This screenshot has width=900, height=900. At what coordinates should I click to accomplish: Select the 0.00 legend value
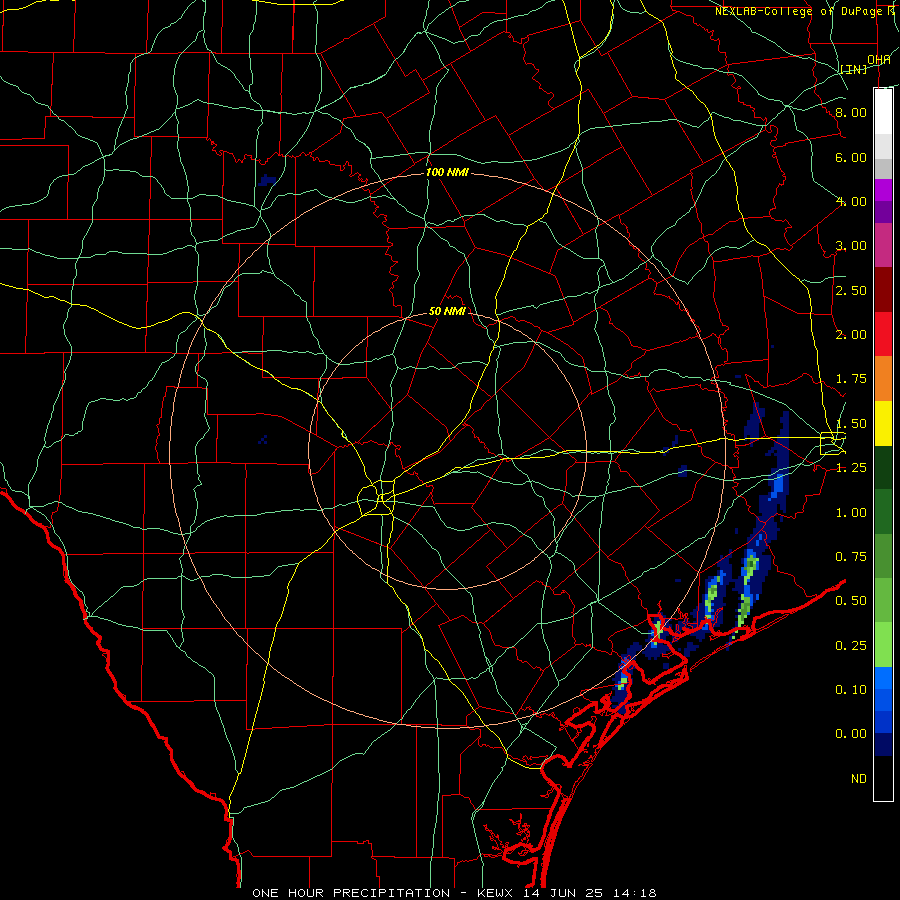[851, 734]
